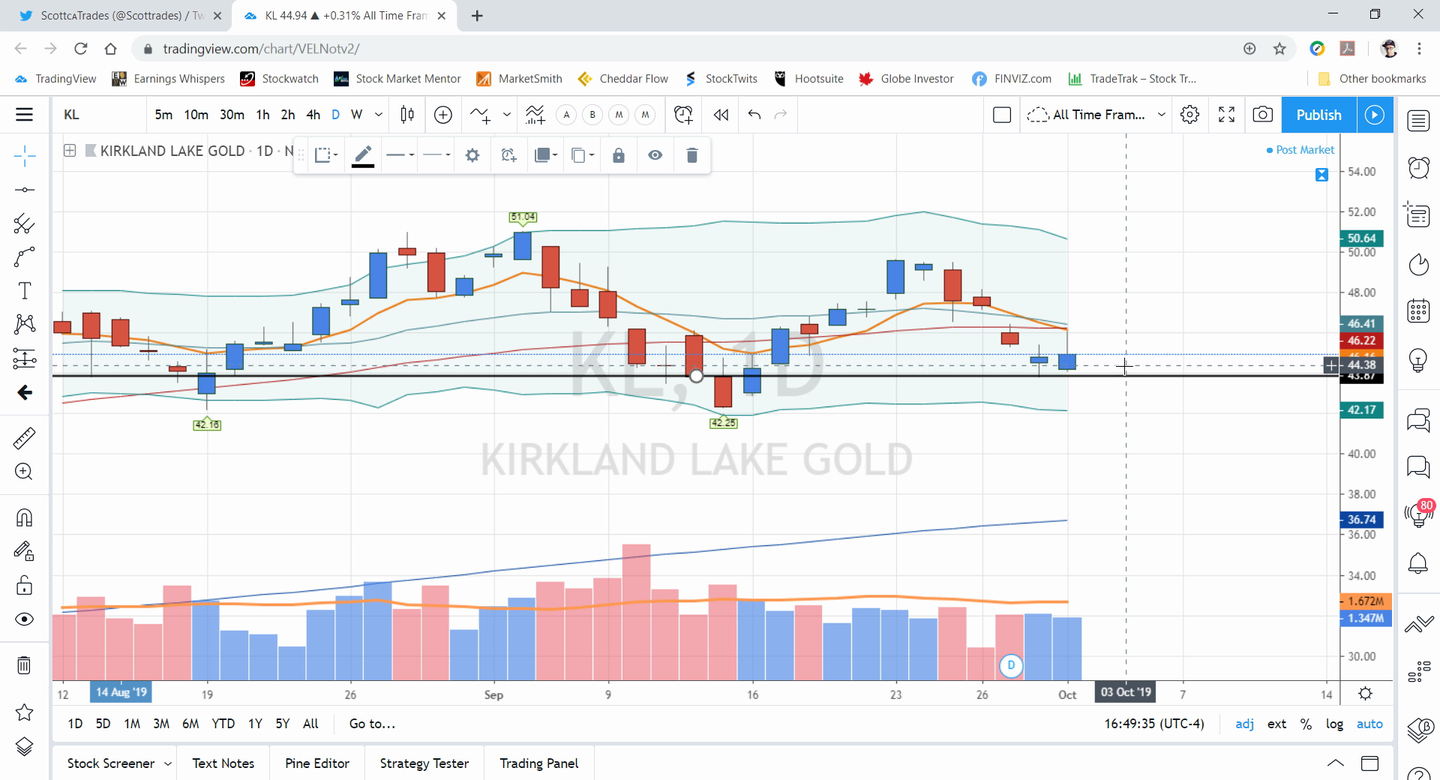Image resolution: width=1440 pixels, height=780 pixels.
Task: Click the blue Publish button
Action: click(1318, 115)
